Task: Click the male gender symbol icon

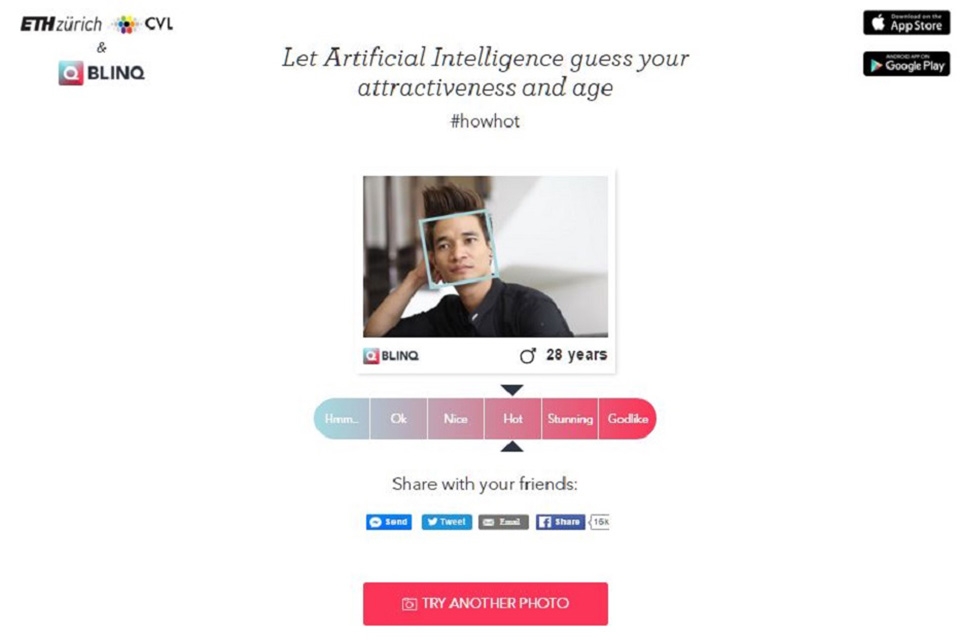Action: coord(528,355)
